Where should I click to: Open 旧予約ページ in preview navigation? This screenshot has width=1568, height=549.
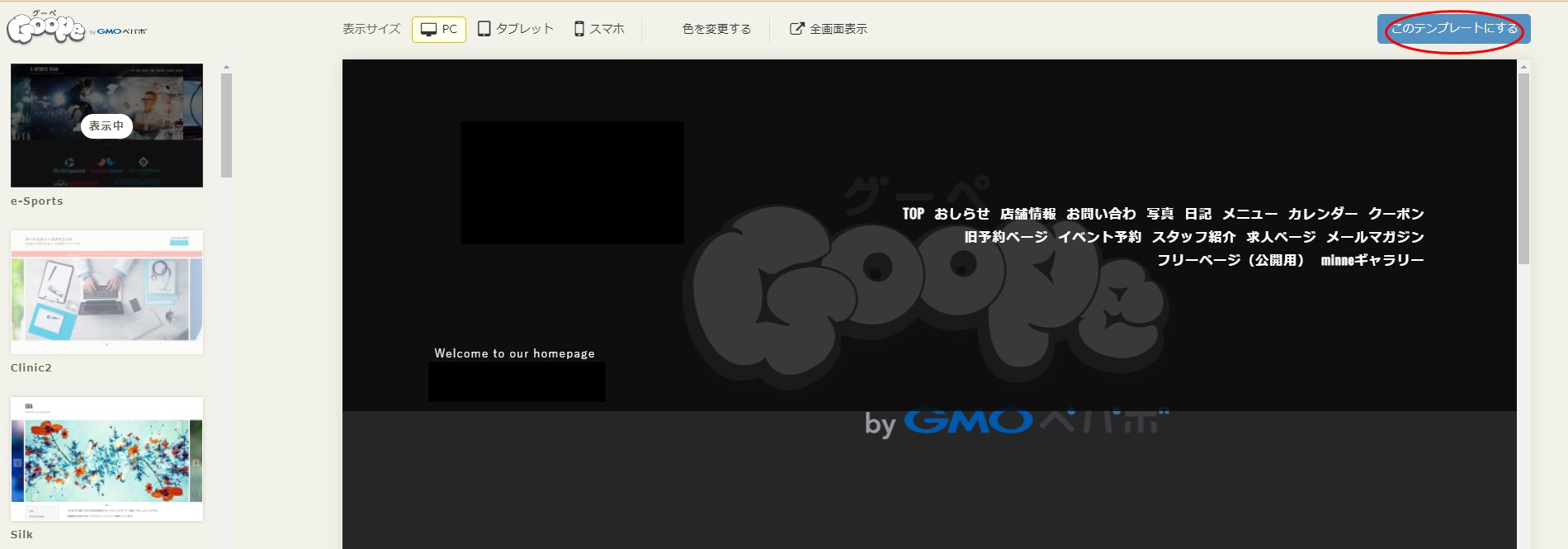coord(1005,237)
